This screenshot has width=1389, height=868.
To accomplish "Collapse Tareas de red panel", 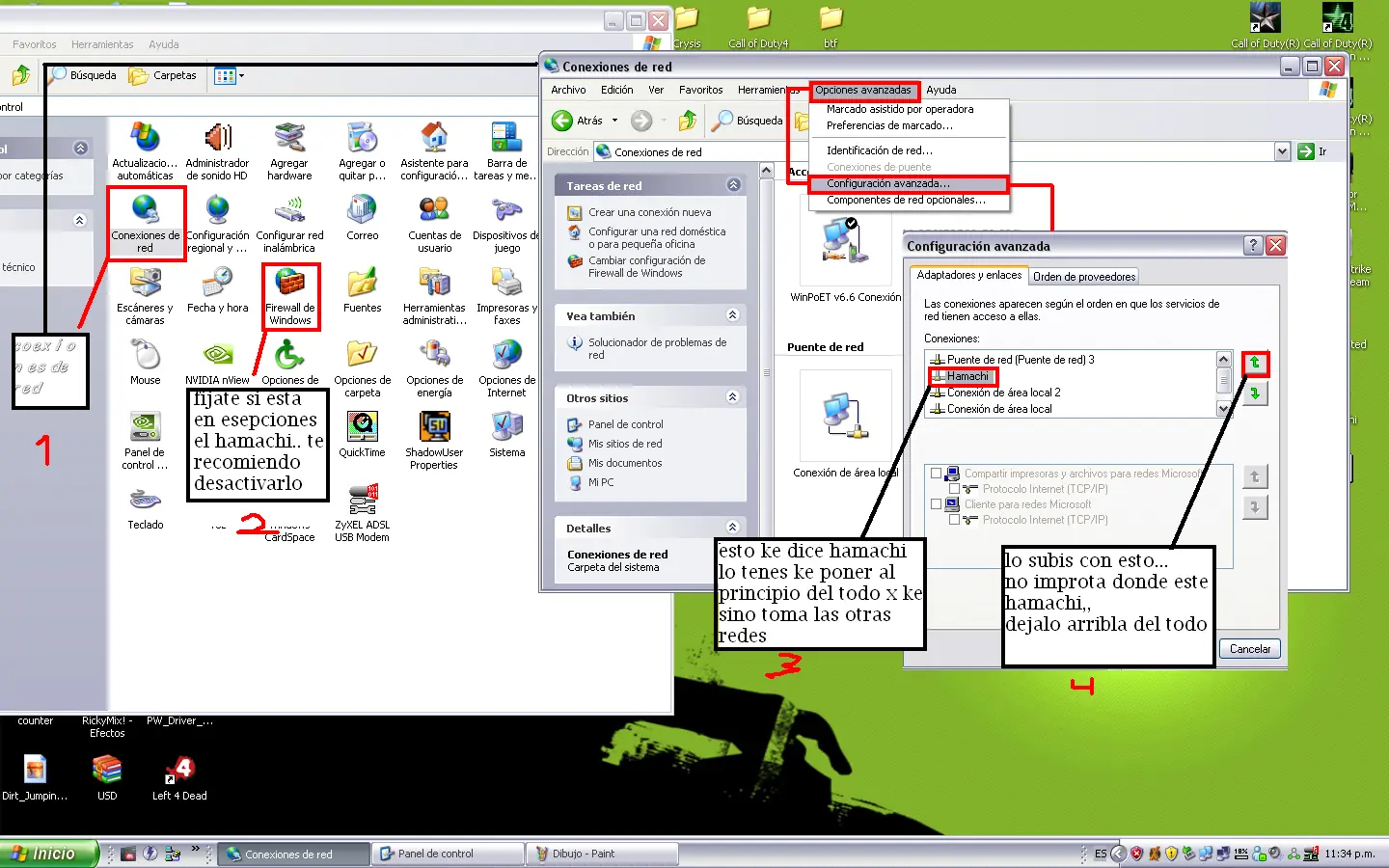I will [x=733, y=185].
